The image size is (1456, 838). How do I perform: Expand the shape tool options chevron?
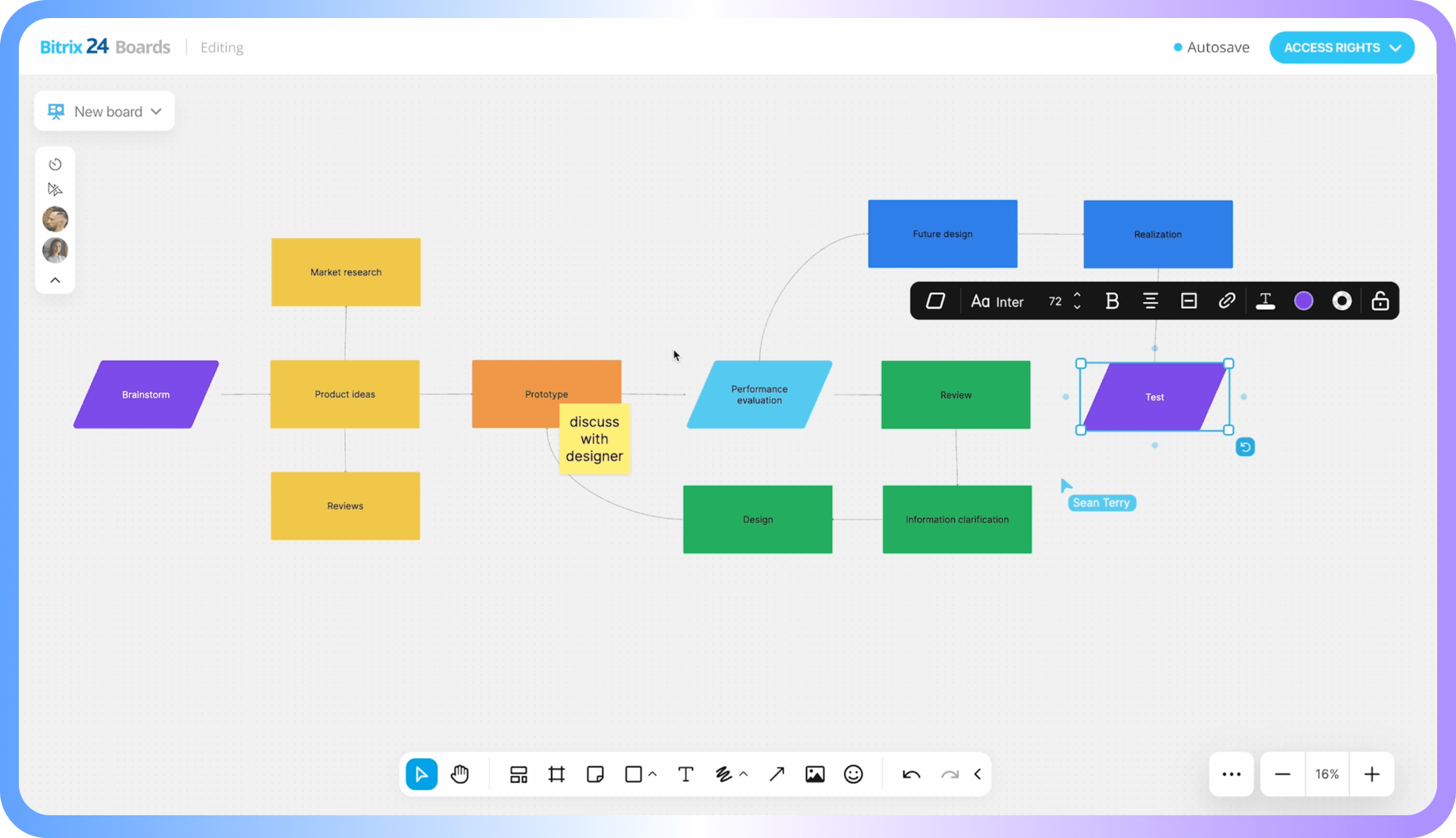[x=653, y=774]
